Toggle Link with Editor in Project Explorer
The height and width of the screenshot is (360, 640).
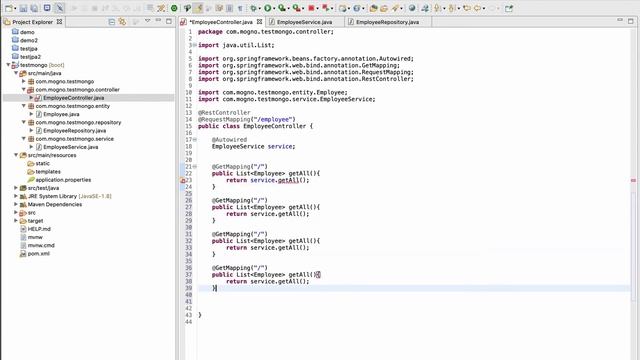click(x=122, y=22)
